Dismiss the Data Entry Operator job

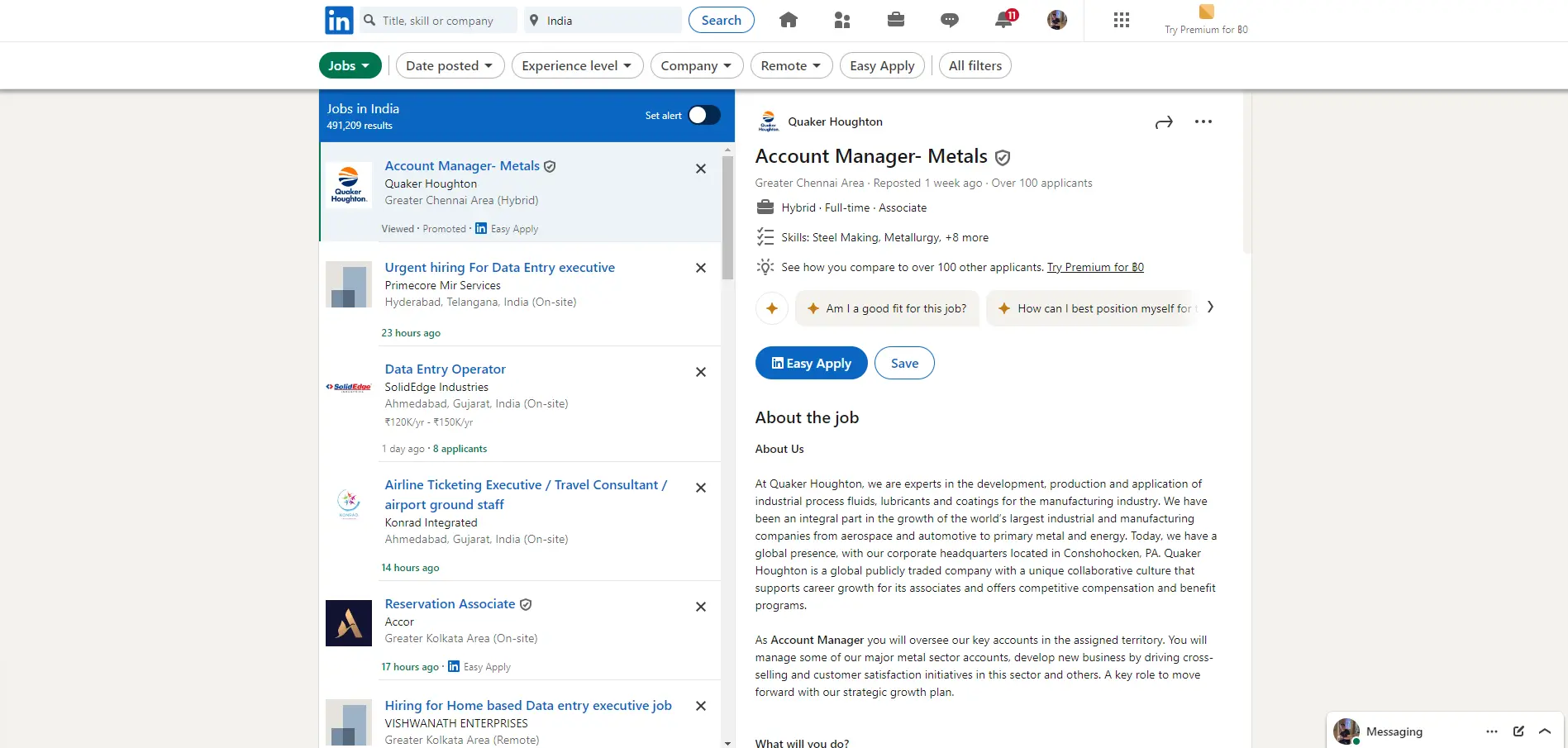(x=701, y=372)
